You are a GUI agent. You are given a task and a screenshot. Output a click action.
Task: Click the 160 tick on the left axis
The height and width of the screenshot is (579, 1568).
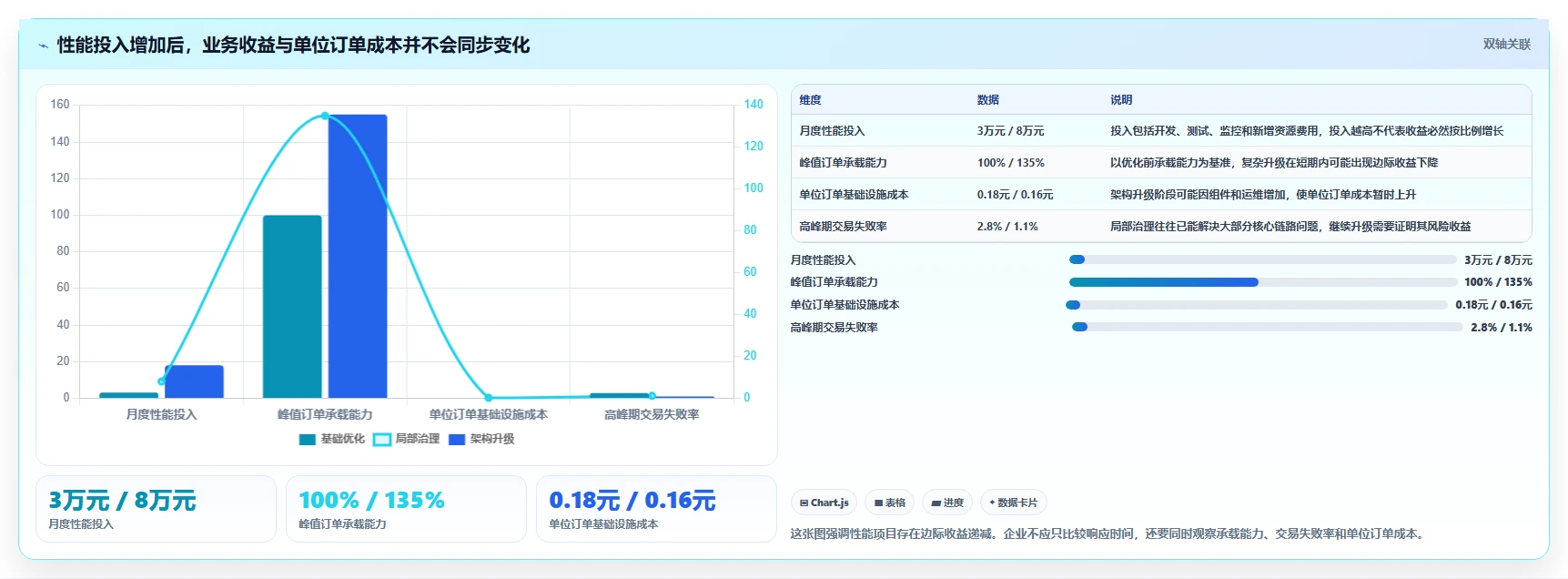60,105
